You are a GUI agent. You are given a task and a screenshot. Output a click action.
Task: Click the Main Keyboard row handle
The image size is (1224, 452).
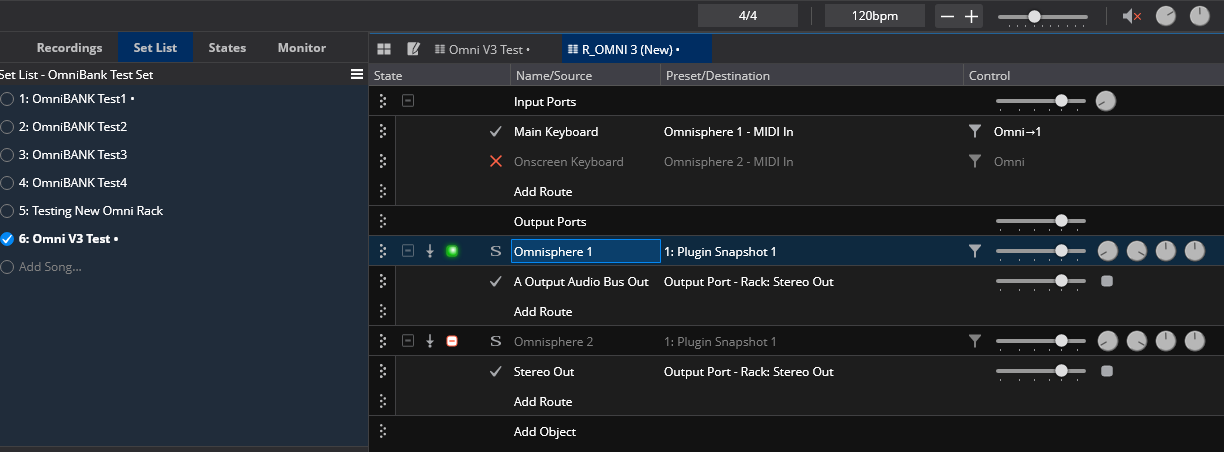[383, 131]
